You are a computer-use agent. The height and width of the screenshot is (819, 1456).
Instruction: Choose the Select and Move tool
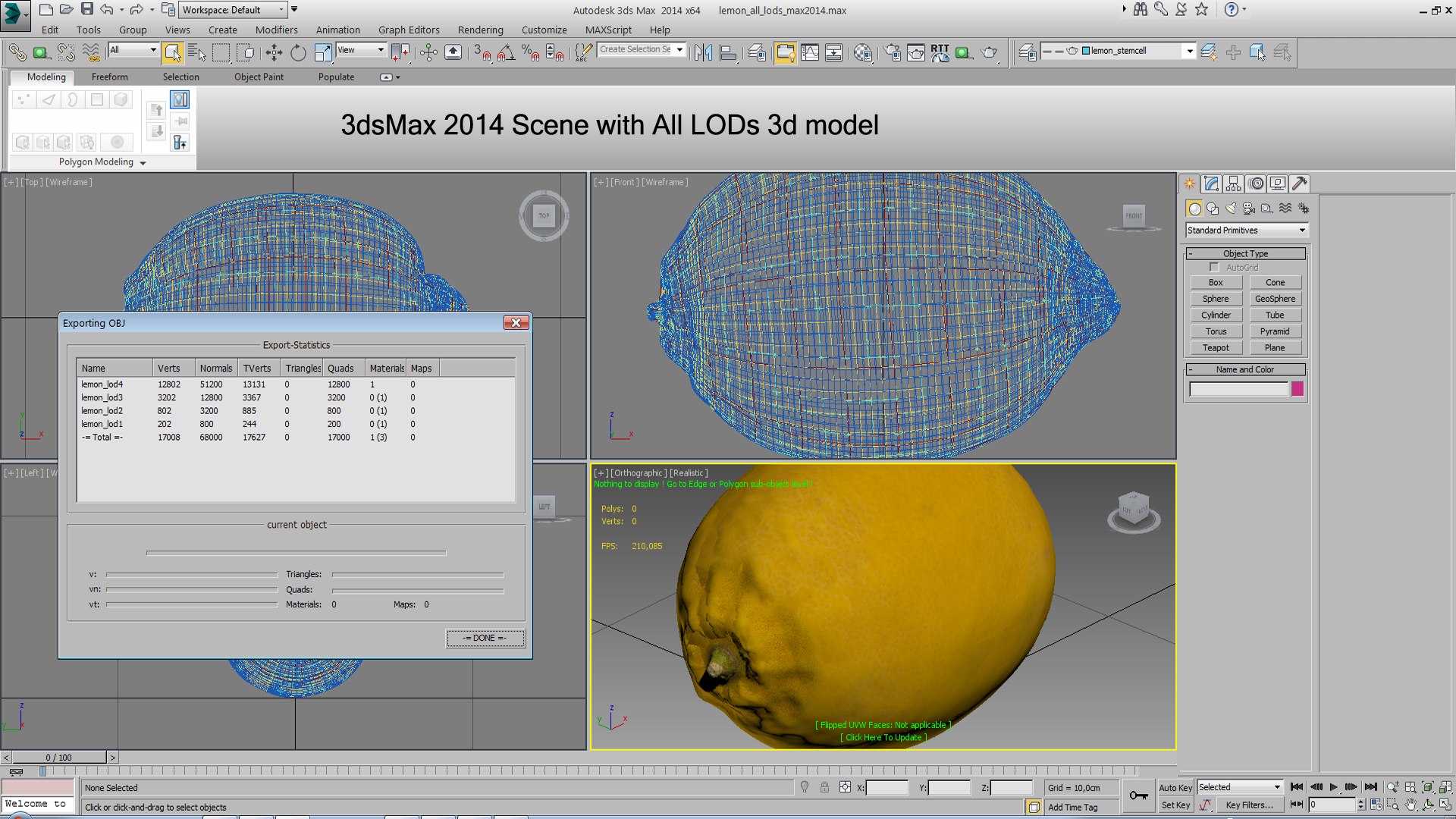(x=274, y=52)
